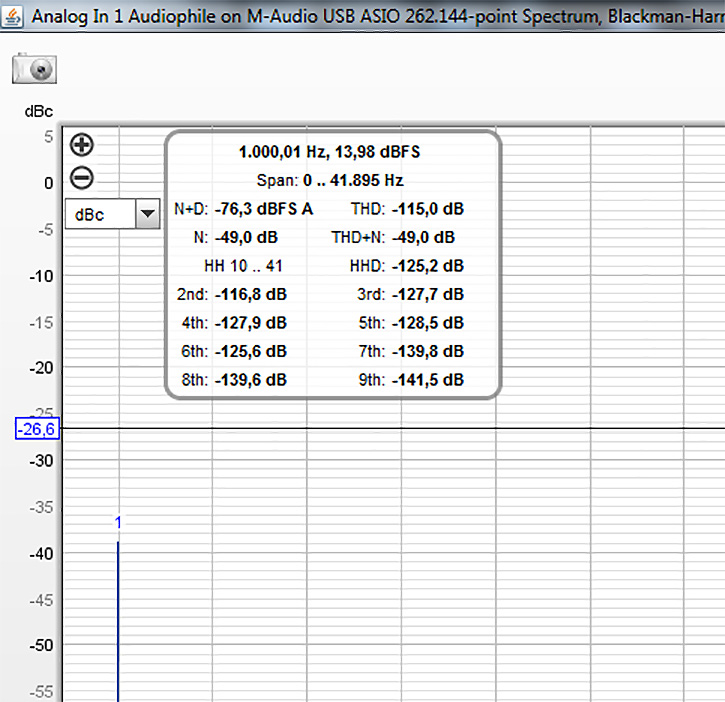Screen dimensions: 725x702
Task: Select the 7th harmonic -139,8 dB value
Action: pyautogui.click(x=428, y=351)
